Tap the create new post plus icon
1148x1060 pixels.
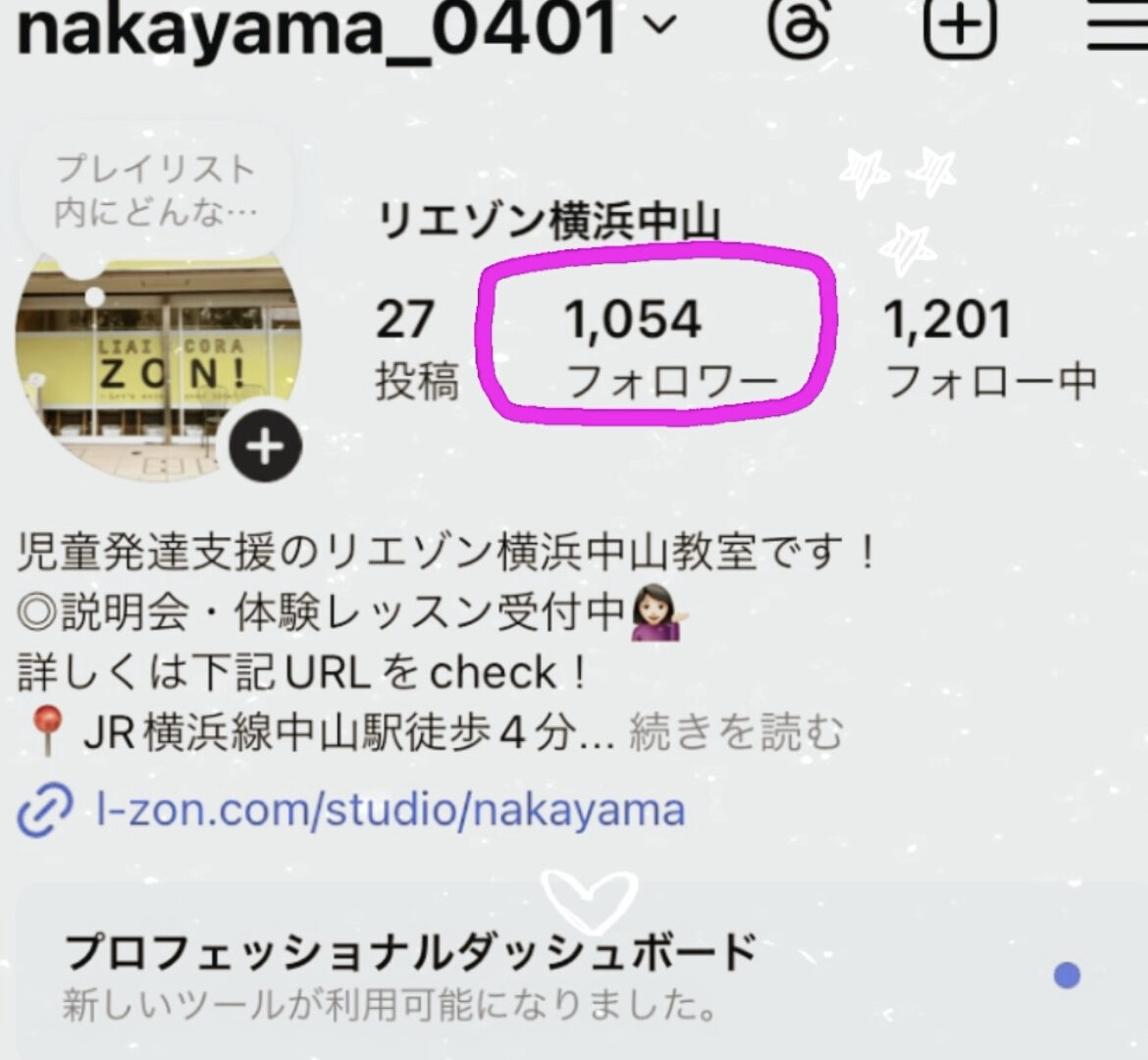pos(960,26)
